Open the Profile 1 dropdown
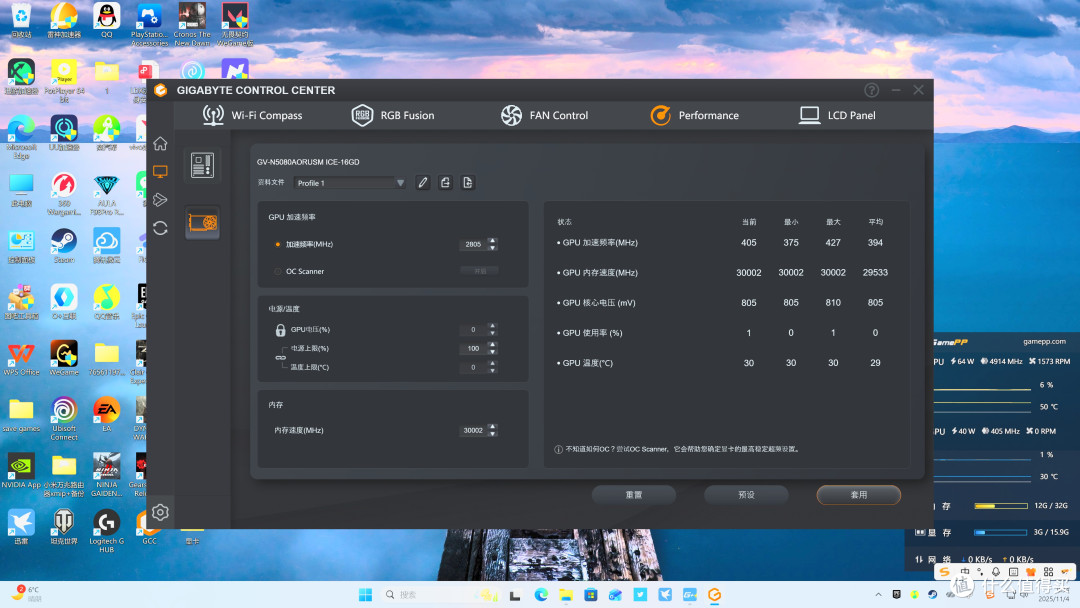1080x608 pixels. point(349,182)
